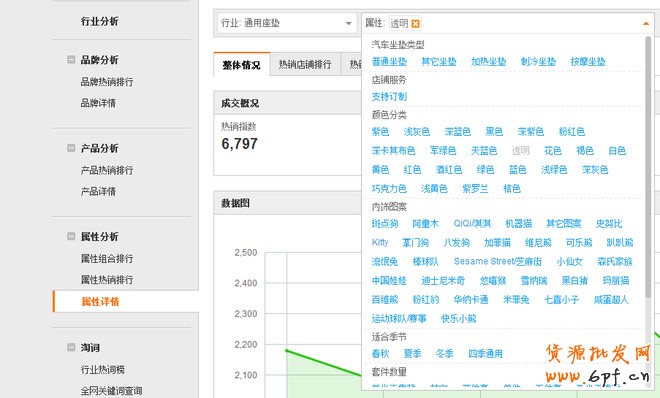
Task: Pick the 紫色 color option
Action: coord(381,131)
